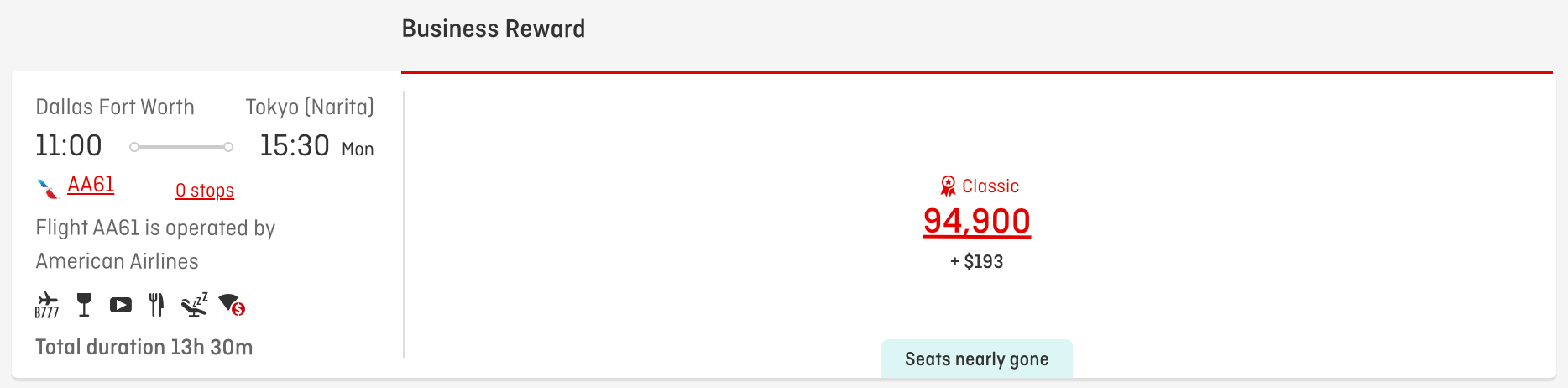Click the American Airlines logo
The image size is (1568, 388).
coord(48,188)
